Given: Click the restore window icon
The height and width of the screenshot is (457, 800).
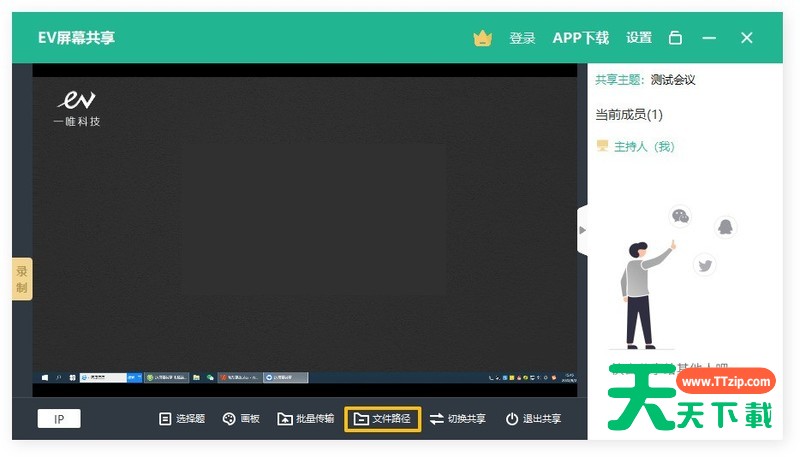Looking at the screenshot, I should pos(676,38).
